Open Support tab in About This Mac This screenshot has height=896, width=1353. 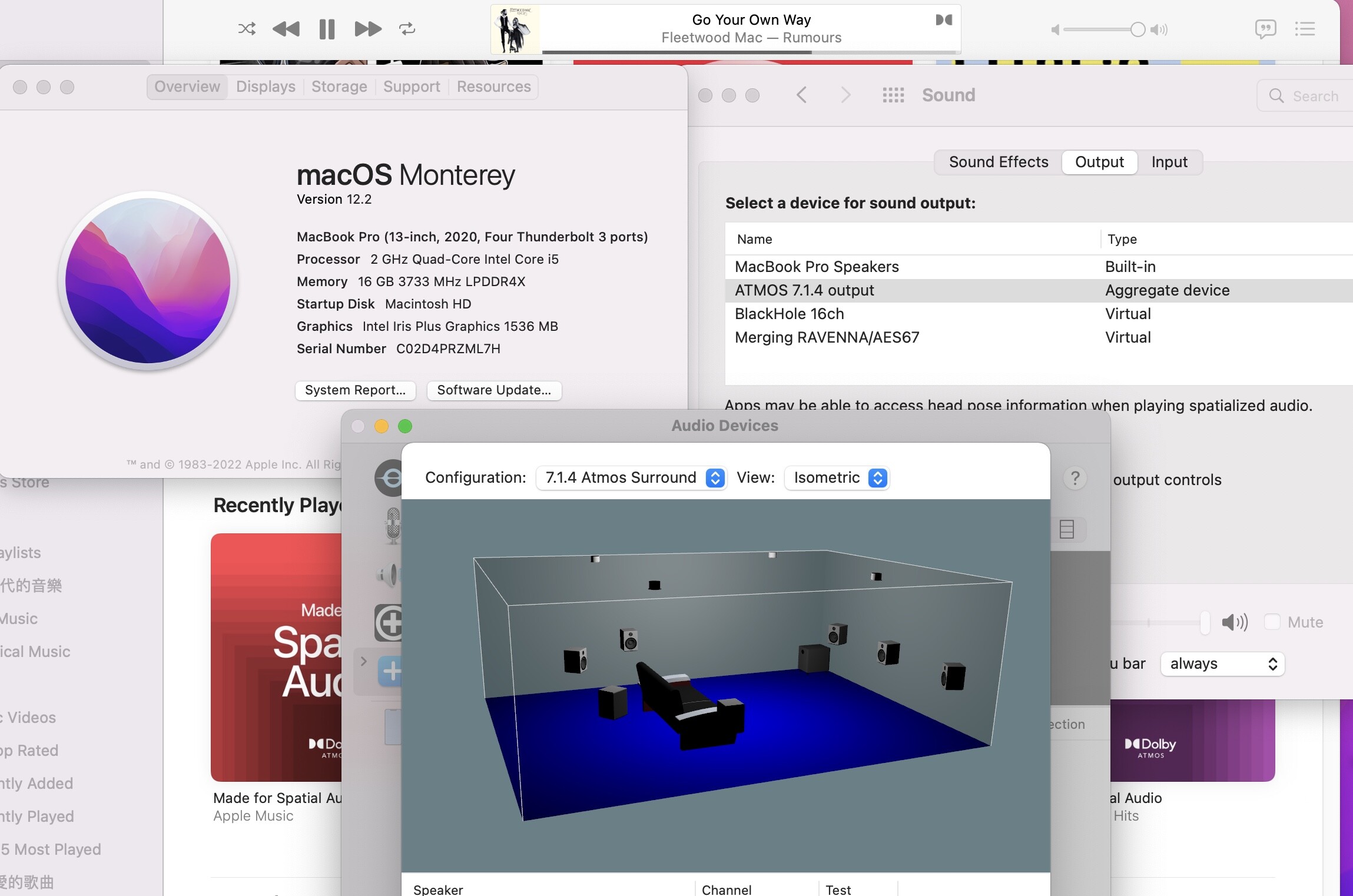click(x=412, y=87)
